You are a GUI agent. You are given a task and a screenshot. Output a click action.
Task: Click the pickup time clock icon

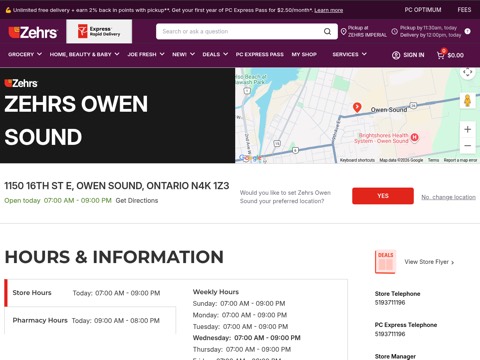pyautogui.click(x=394, y=32)
